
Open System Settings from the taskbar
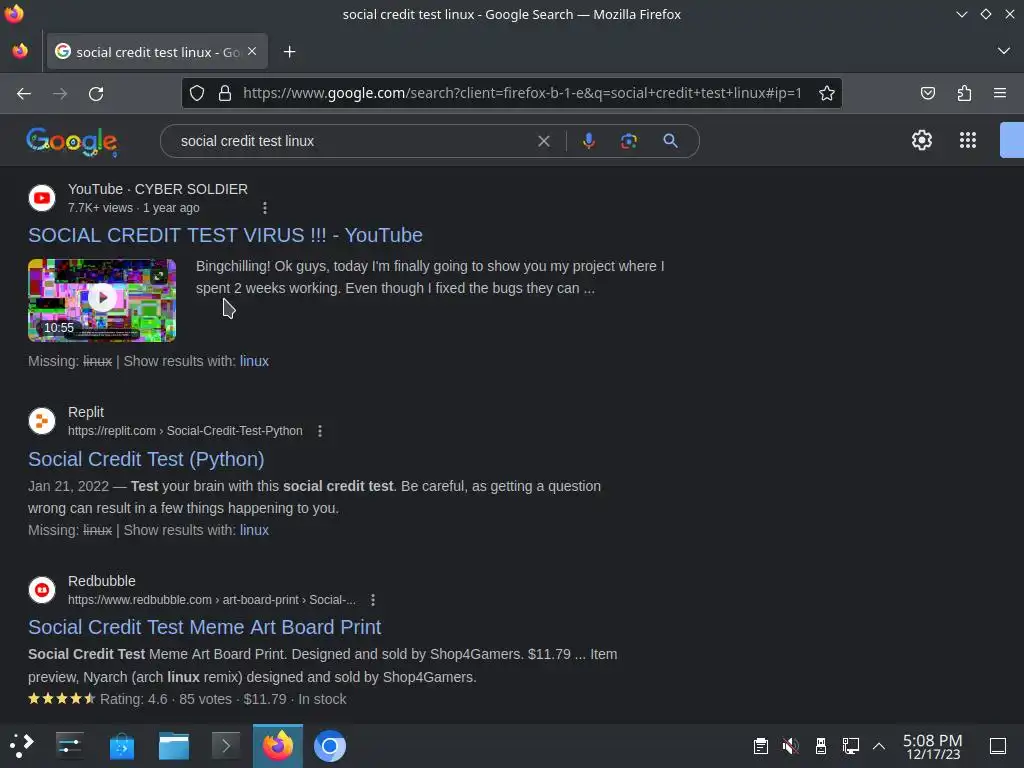coord(70,745)
